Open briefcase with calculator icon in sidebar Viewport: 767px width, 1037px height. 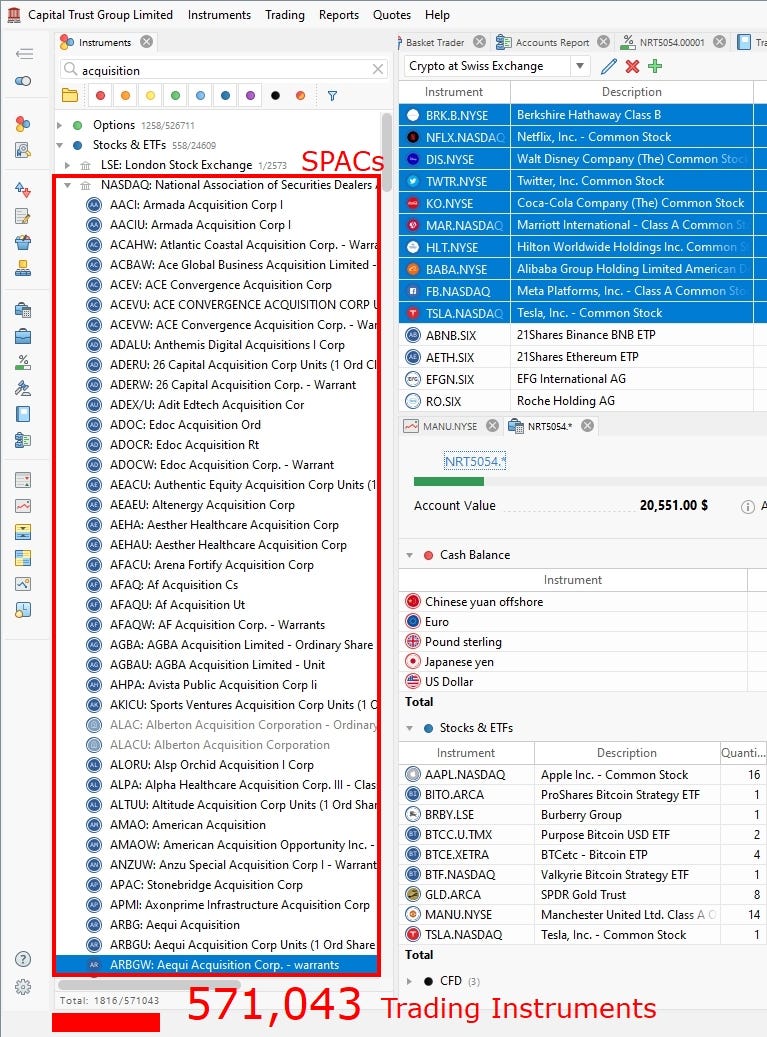(23, 310)
